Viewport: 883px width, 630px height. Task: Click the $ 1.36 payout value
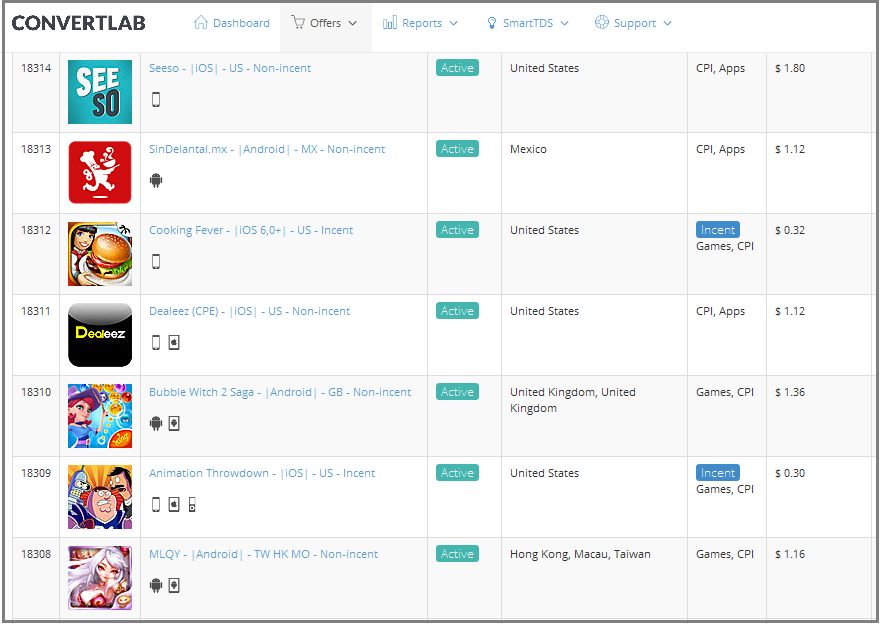coord(790,392)
